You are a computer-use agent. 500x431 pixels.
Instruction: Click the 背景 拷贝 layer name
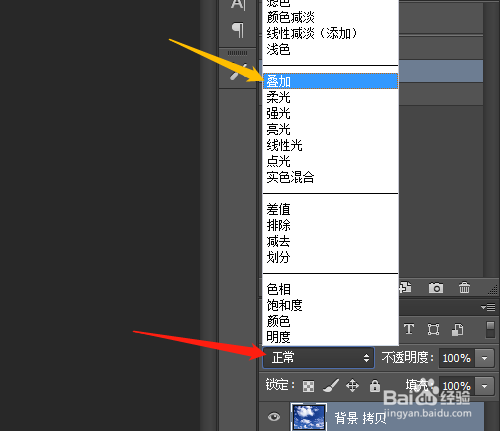pyautogui.click(x=360, y=418)
